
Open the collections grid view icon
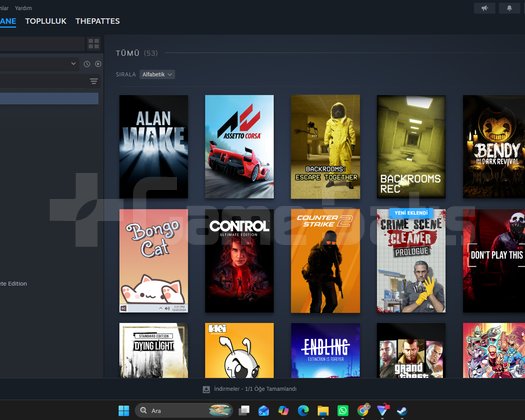[x=93, y=44]
